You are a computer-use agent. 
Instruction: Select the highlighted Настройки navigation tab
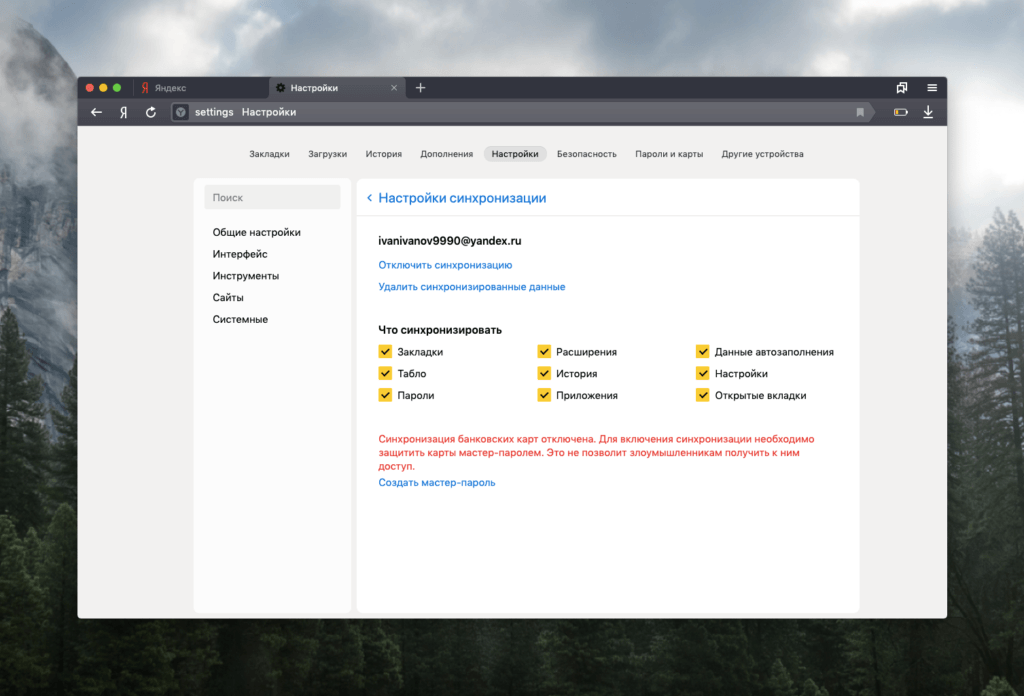[515, 154]
